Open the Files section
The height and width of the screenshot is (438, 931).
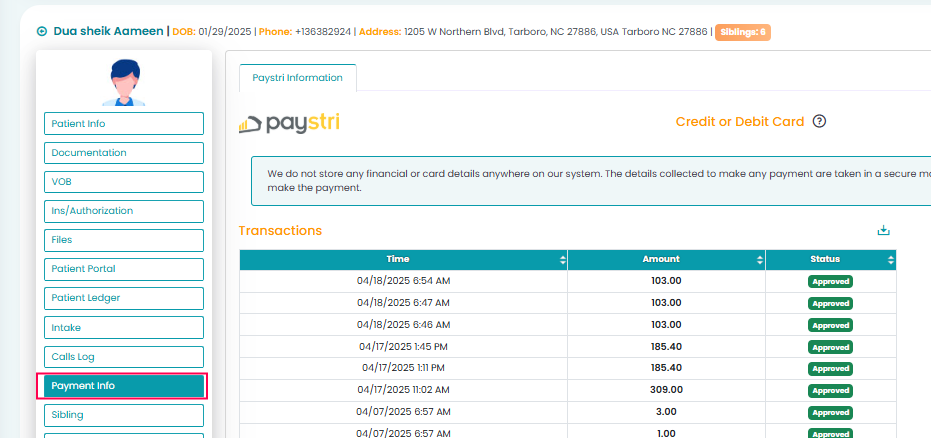click(124, 240)
